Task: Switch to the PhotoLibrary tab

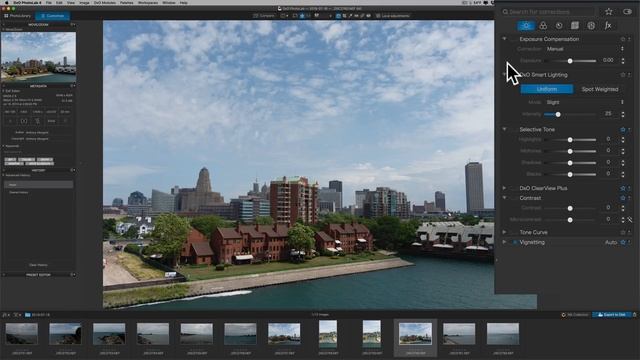Action: (18, 16)
